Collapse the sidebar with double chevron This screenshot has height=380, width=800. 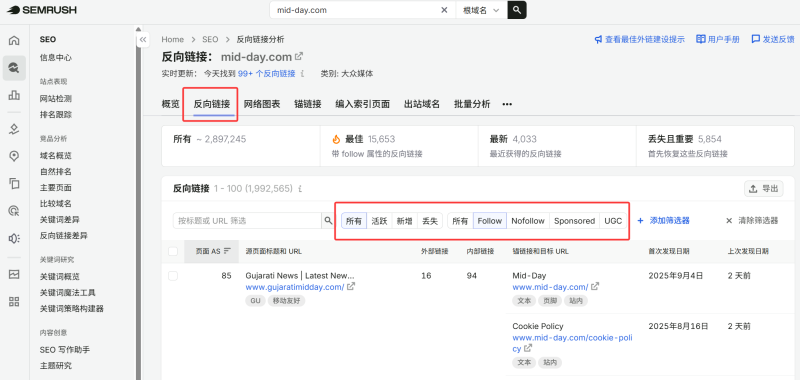pyautogui.click(x=143, y=39)
